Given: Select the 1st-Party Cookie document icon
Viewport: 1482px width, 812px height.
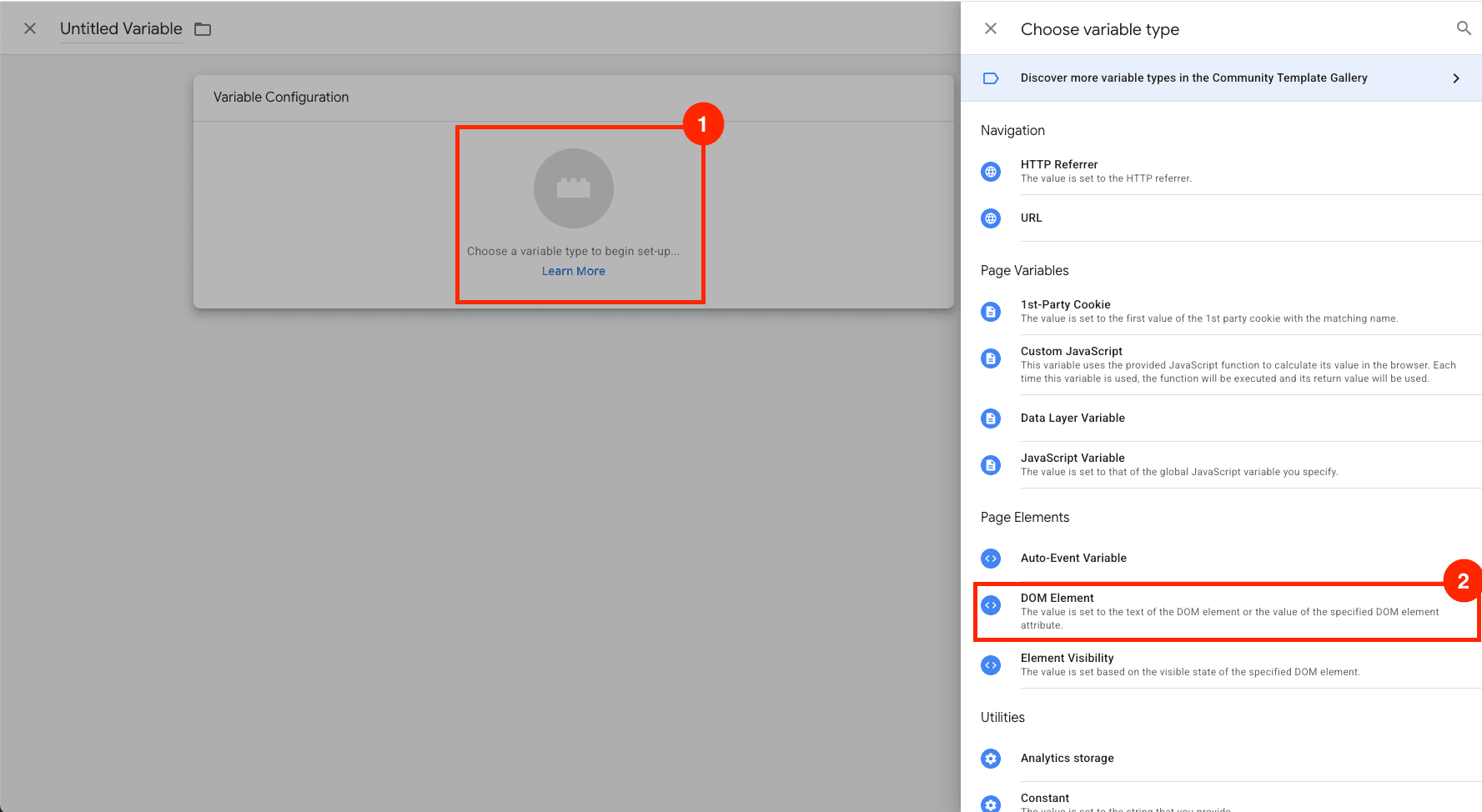Looking at the screenshot, I should 991,312.
